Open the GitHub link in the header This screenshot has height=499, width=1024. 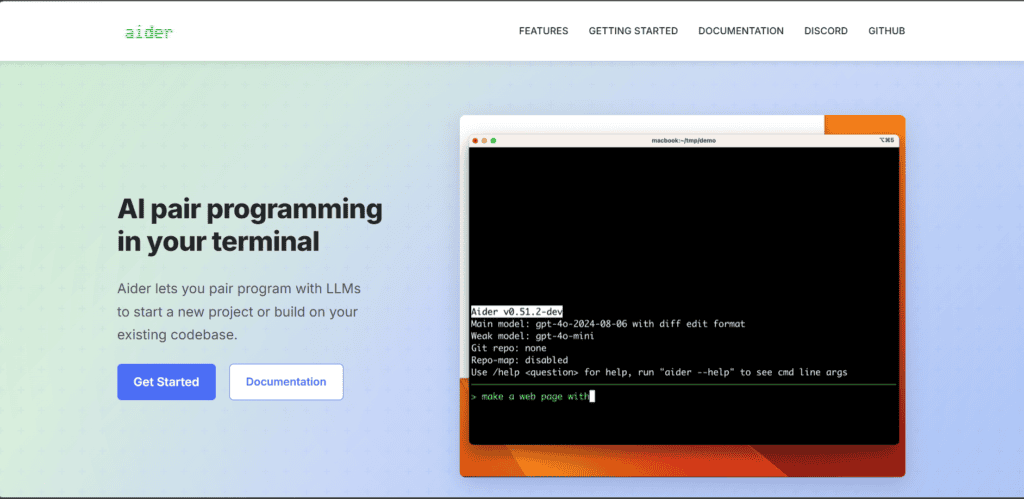[886, 31]
